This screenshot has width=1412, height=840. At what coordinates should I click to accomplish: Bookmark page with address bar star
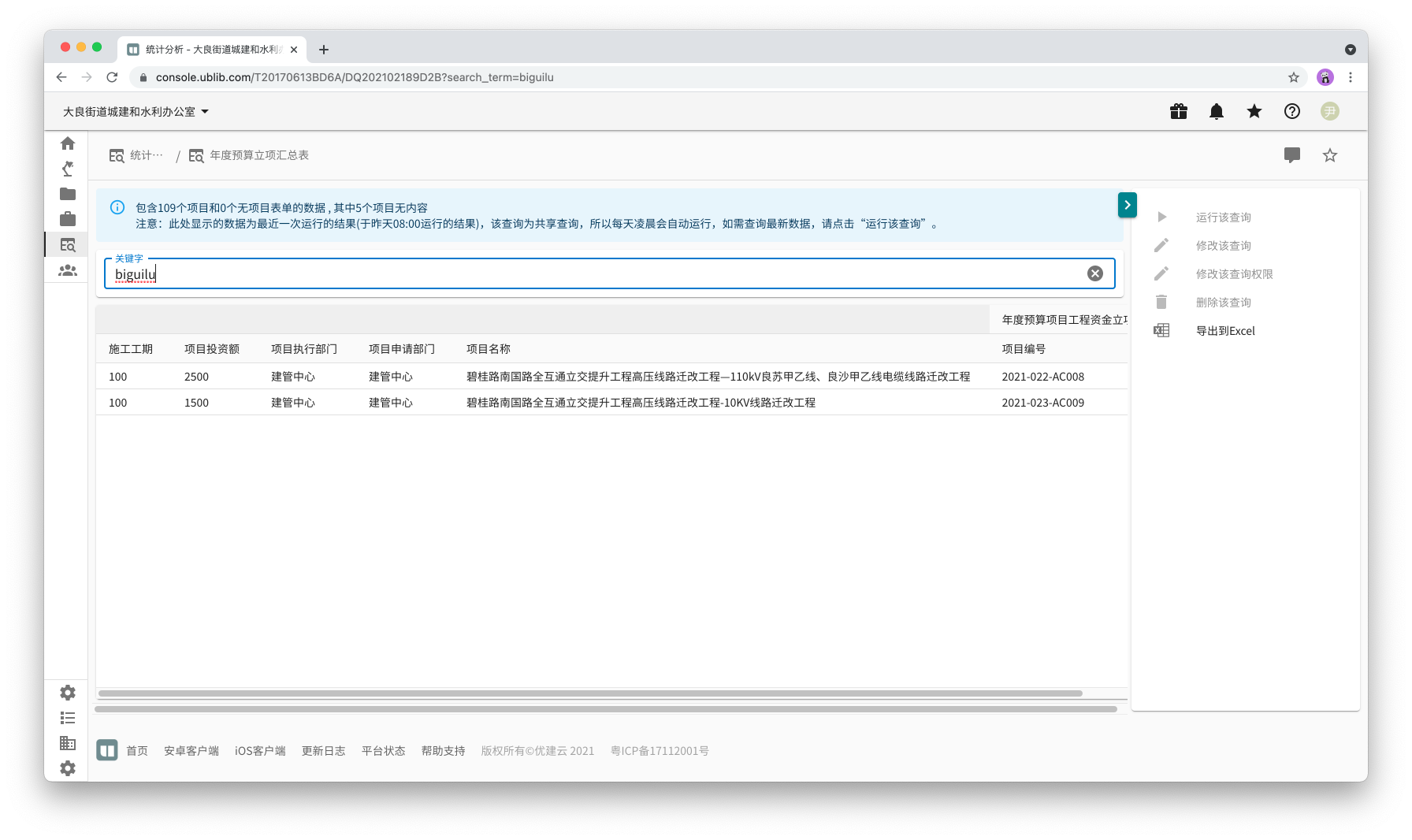coord(1293,77)
